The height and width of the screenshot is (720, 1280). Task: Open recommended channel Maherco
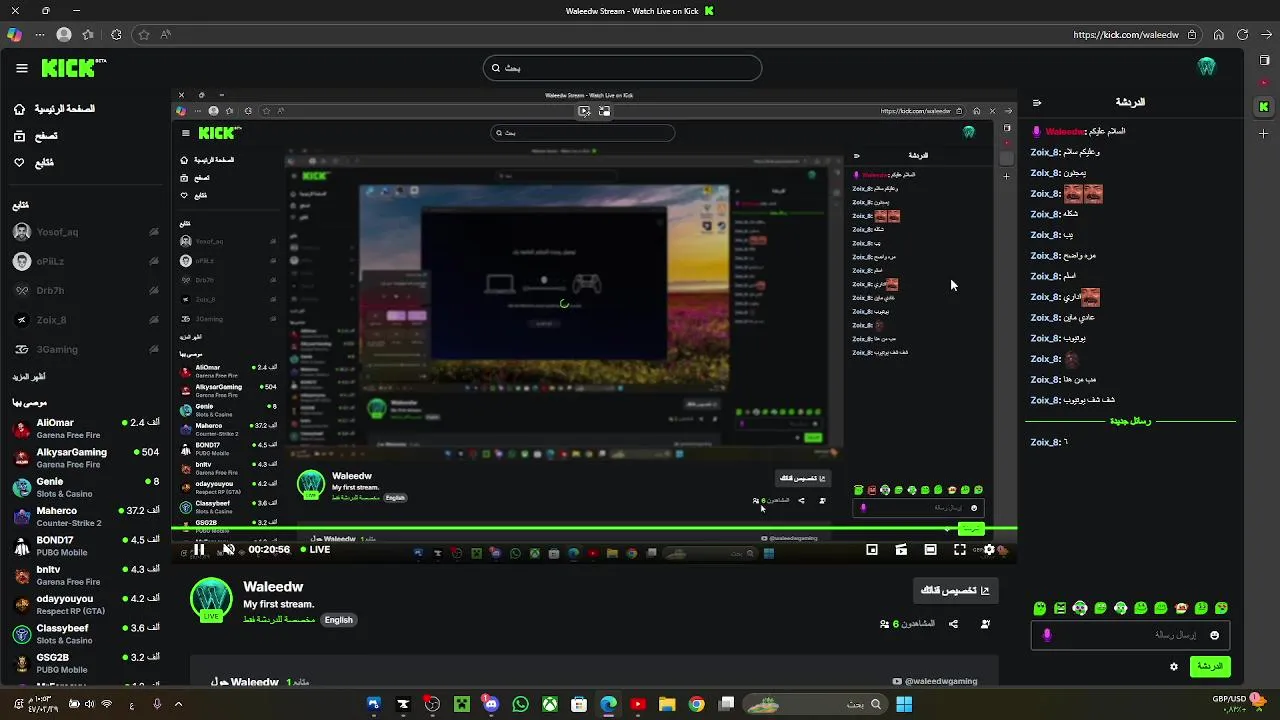click(85, 516)
